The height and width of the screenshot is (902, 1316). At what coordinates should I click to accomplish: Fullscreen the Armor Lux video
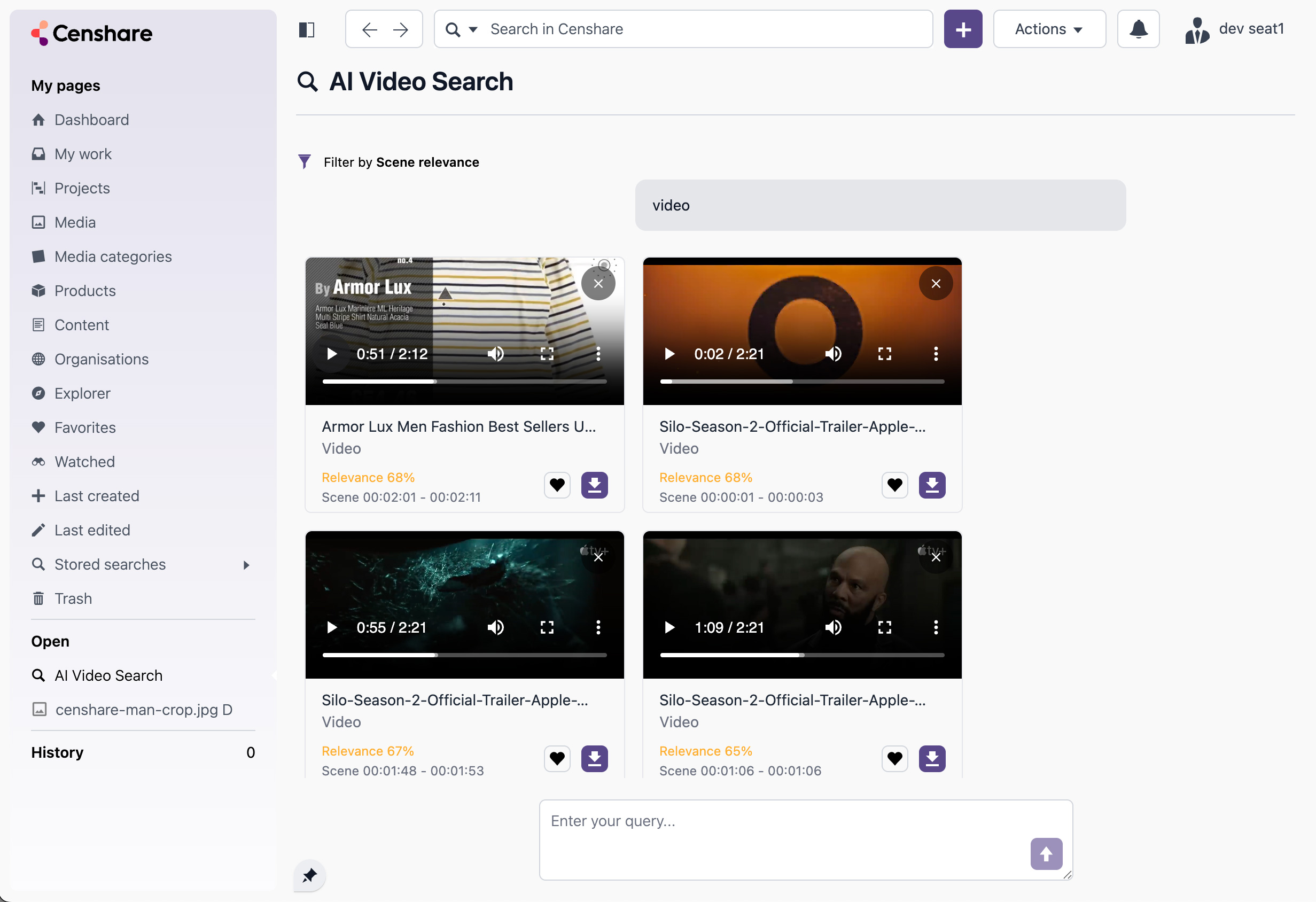point(547,354)
